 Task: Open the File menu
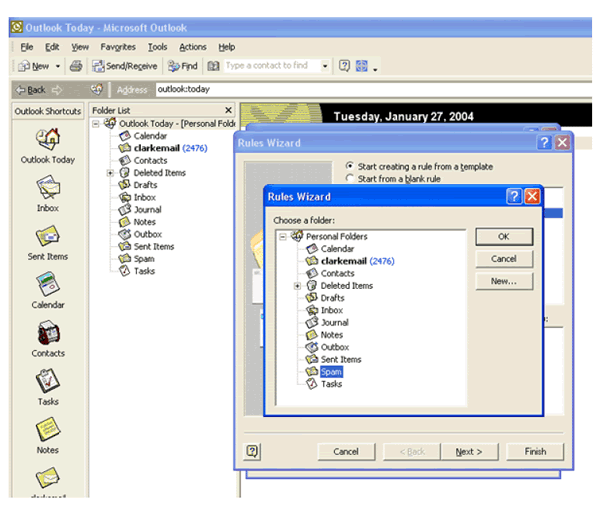27,47
